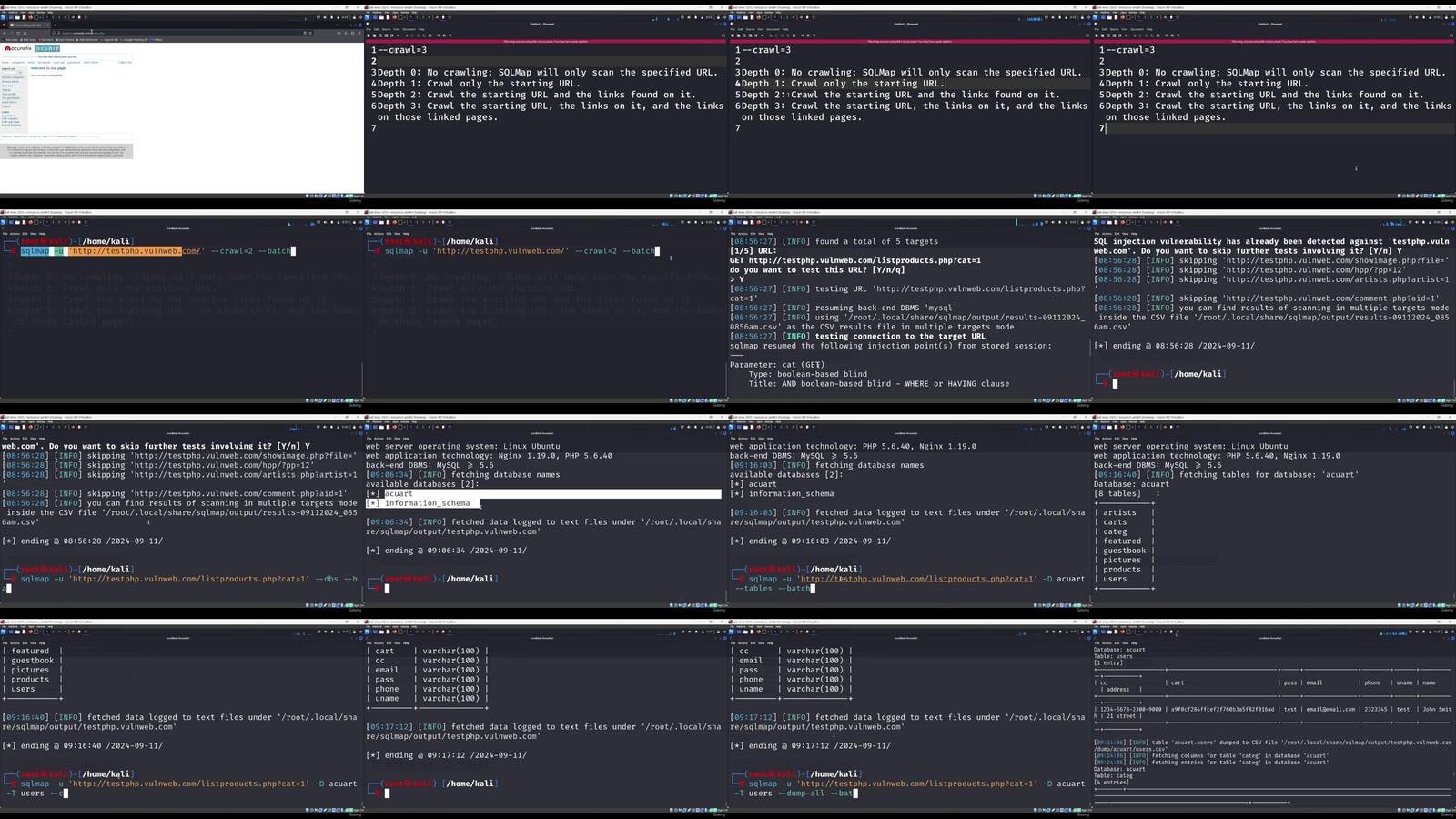
Task: Click the 'Table: categ' line
Action: pyautogui.click(x=1113, y=775)
